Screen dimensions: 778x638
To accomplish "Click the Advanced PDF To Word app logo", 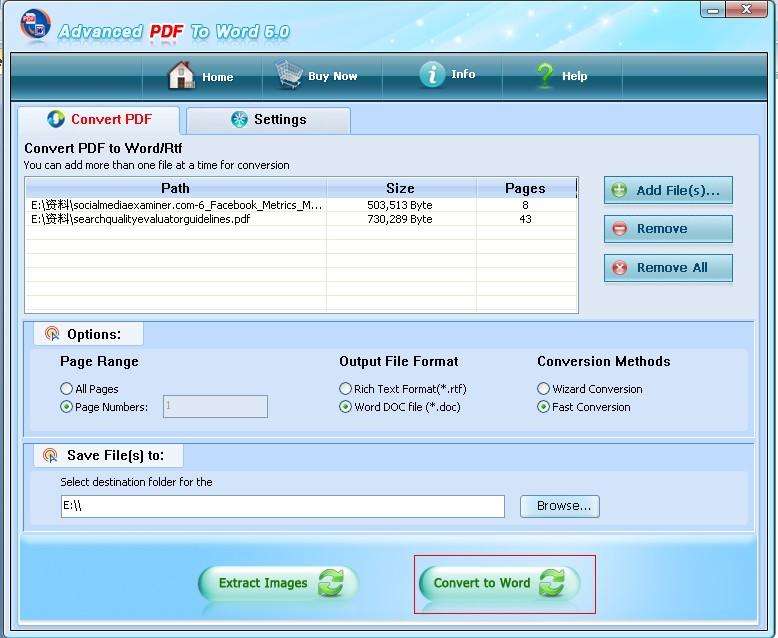I will 36,25.
